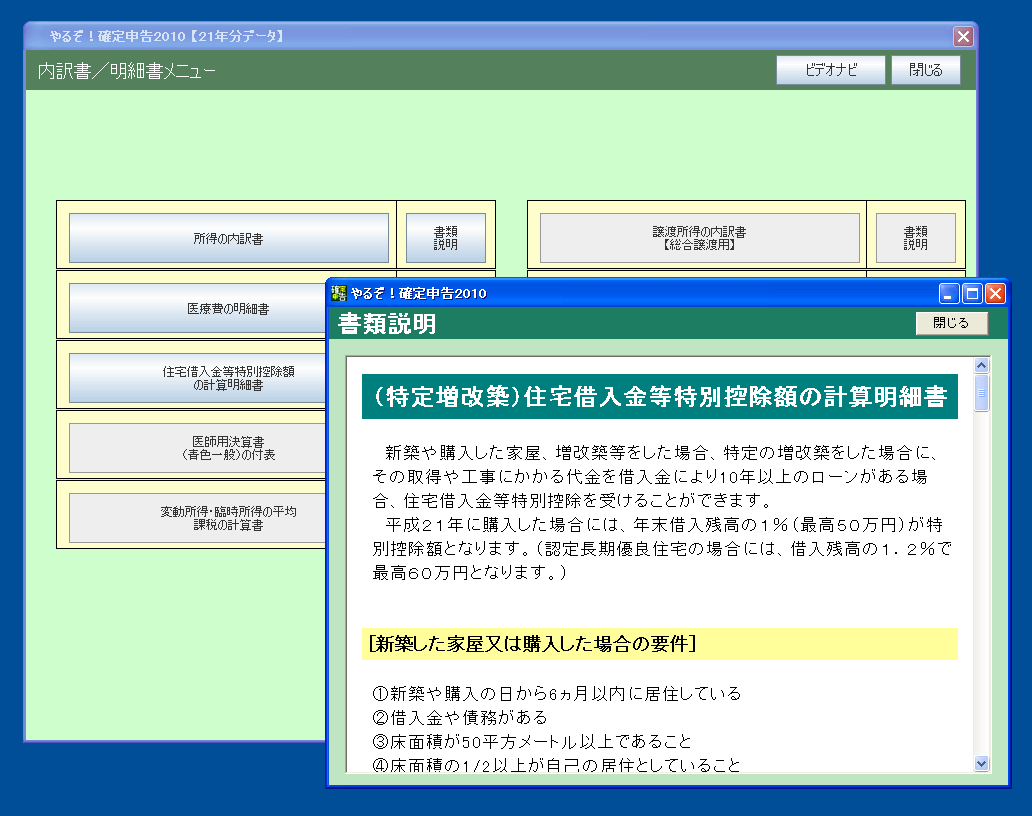Screen dimensions: 1032x816
Task: Click the app icon in popup title bar
Action: (x=338, y=293)
